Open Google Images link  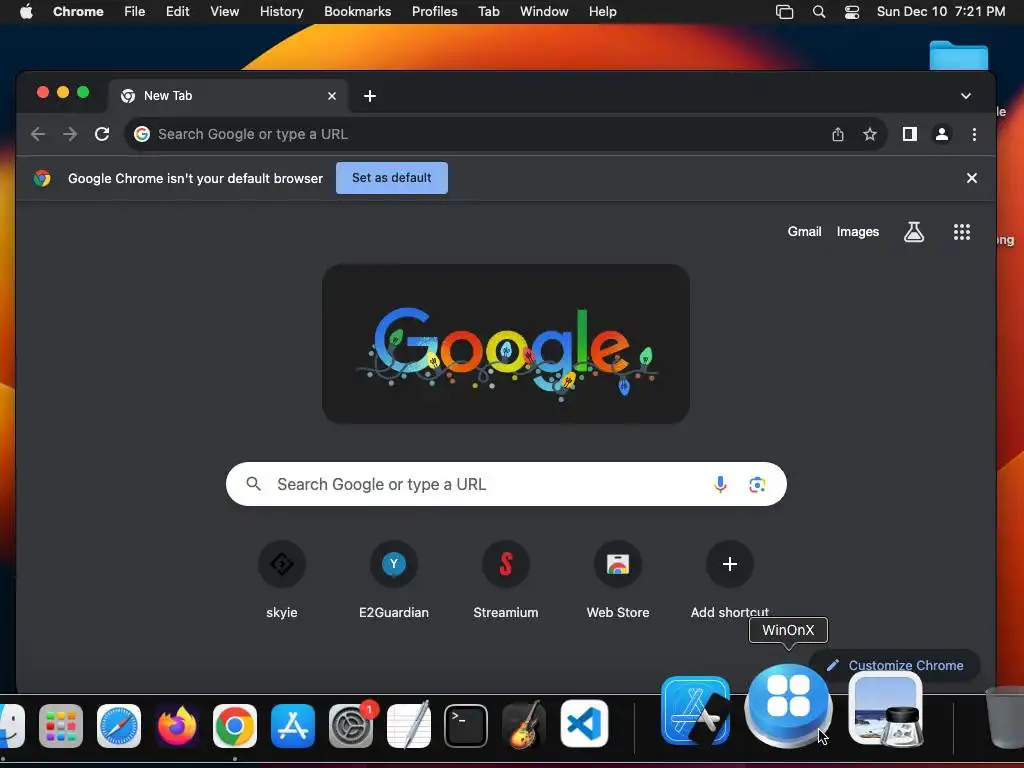(x=857, y=232)
